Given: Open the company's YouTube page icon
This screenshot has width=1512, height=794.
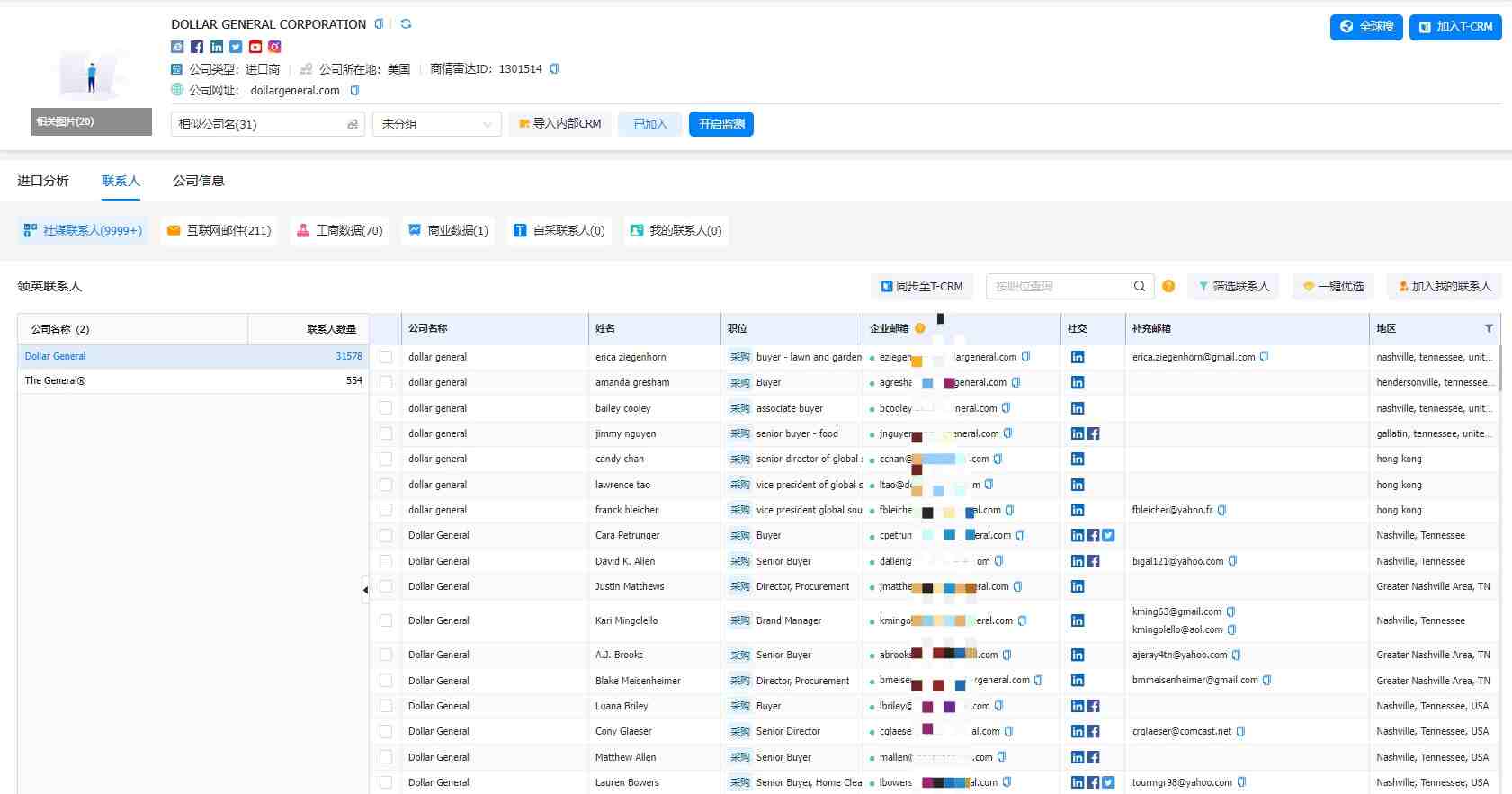Looking at the screenshot, I should click(x=255, y=47).
